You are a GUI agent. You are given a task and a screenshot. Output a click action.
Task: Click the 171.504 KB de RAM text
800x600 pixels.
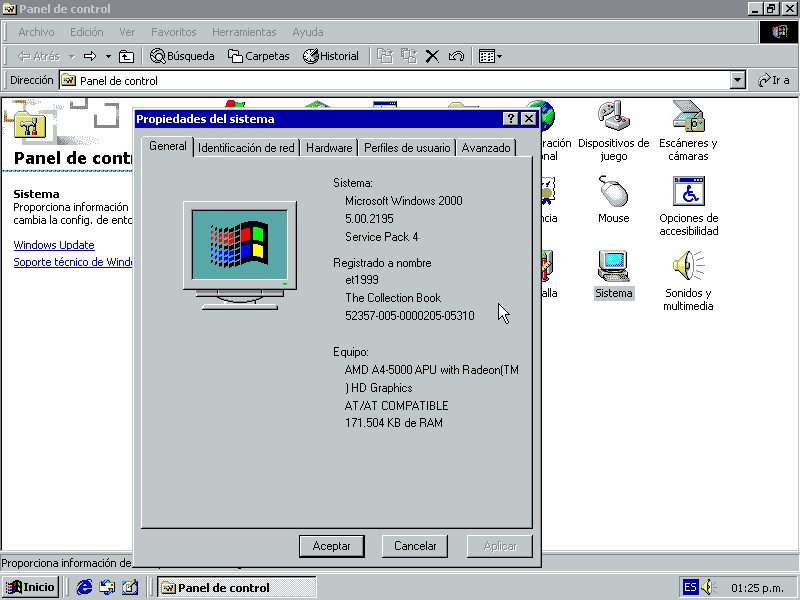(394, 423)
